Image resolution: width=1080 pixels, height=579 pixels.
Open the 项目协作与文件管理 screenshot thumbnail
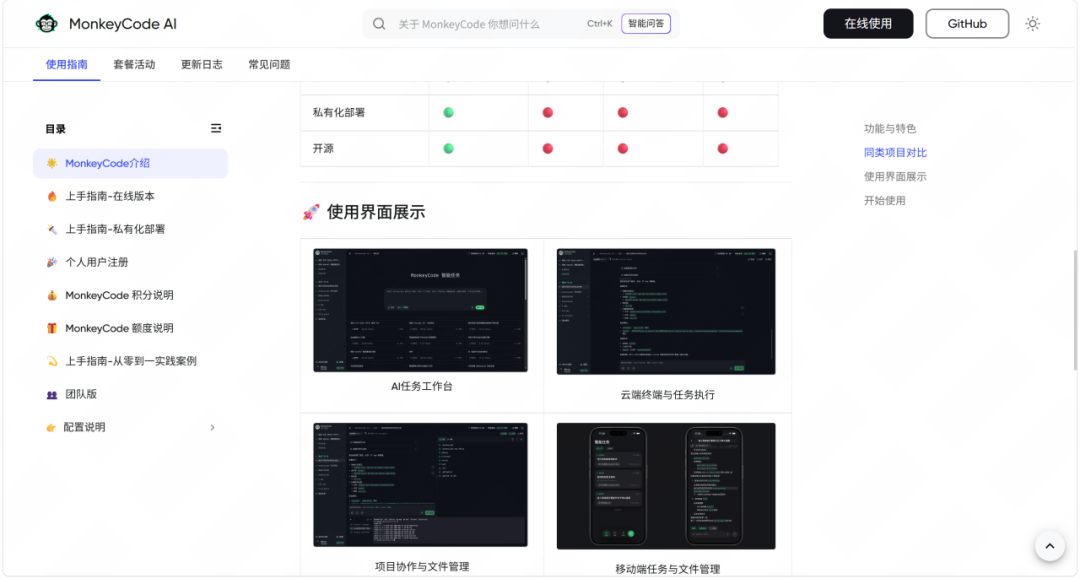tap(421, 485)
